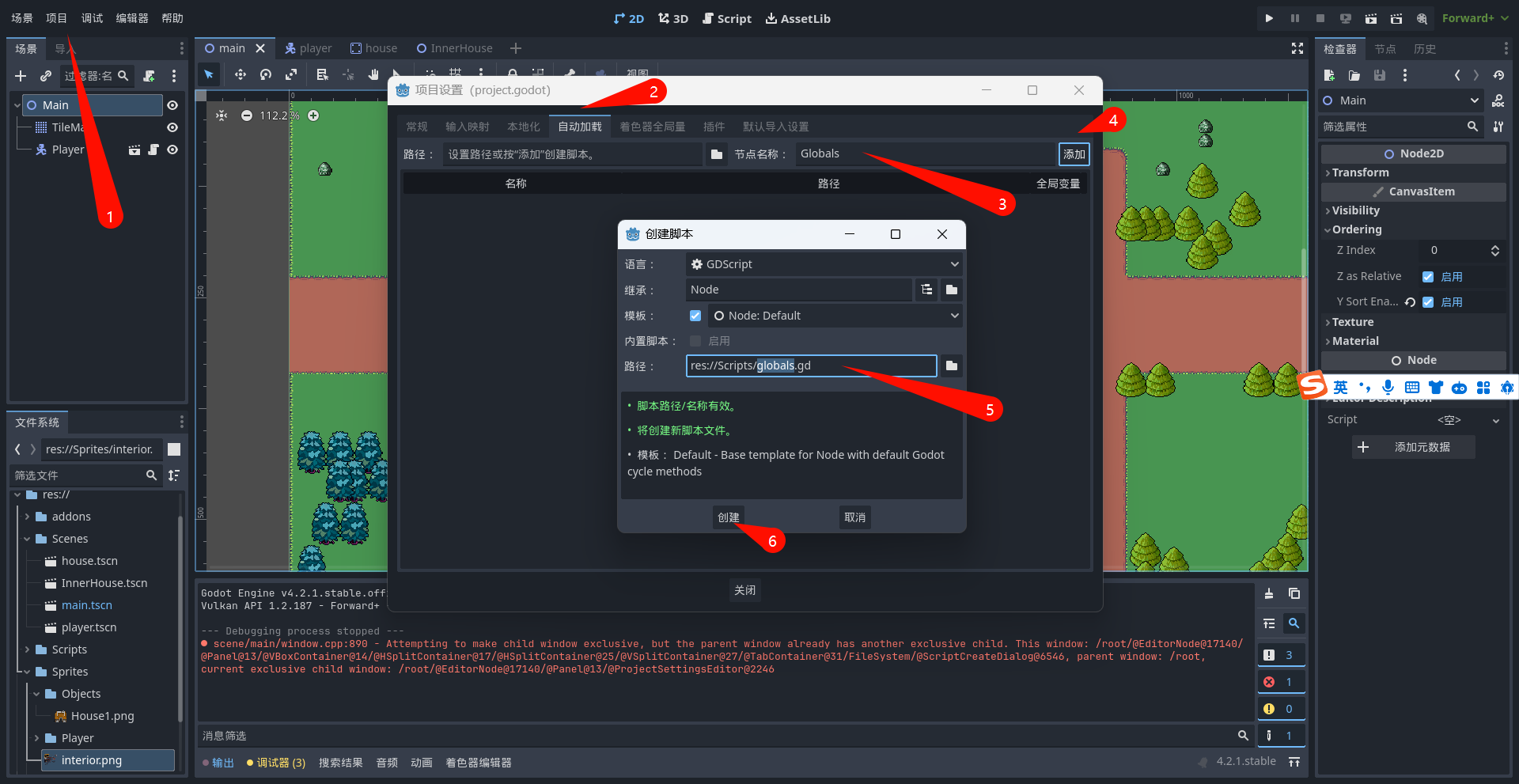This screenshot has height=784, width=1519.
Task: Click the 添加 button to add autoload
Action: [x=1074, y=154]
